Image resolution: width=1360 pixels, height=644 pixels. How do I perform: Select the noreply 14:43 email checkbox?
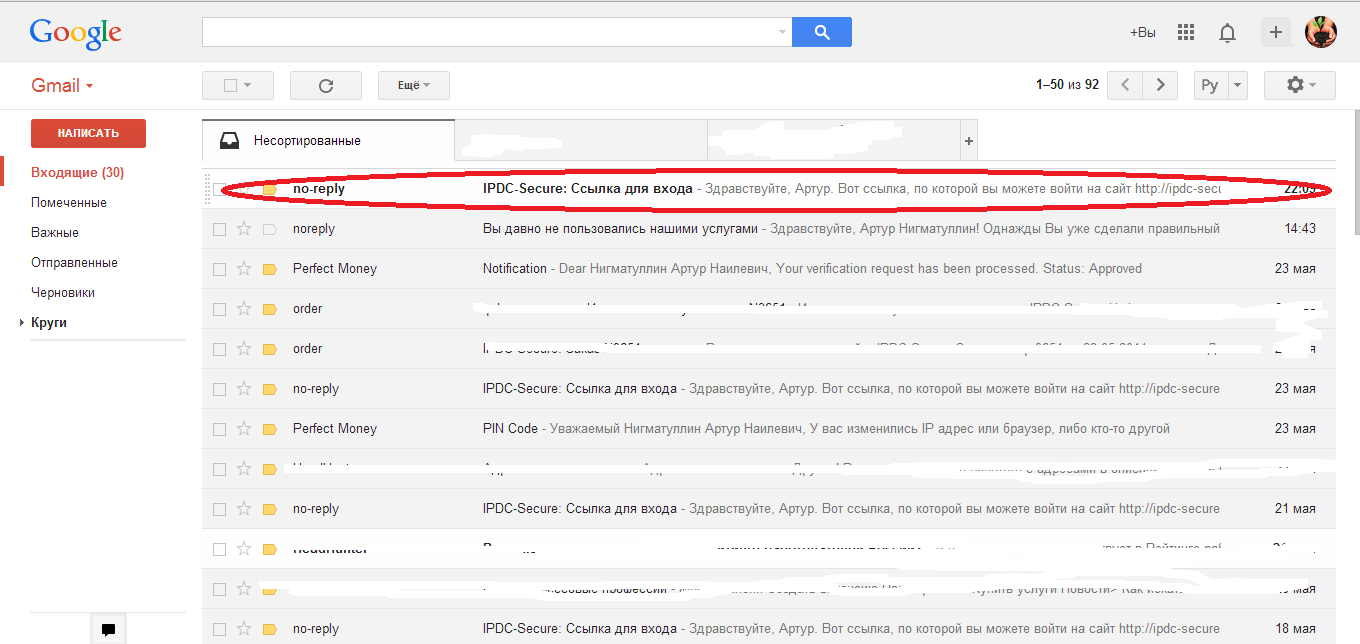point(219,229)
